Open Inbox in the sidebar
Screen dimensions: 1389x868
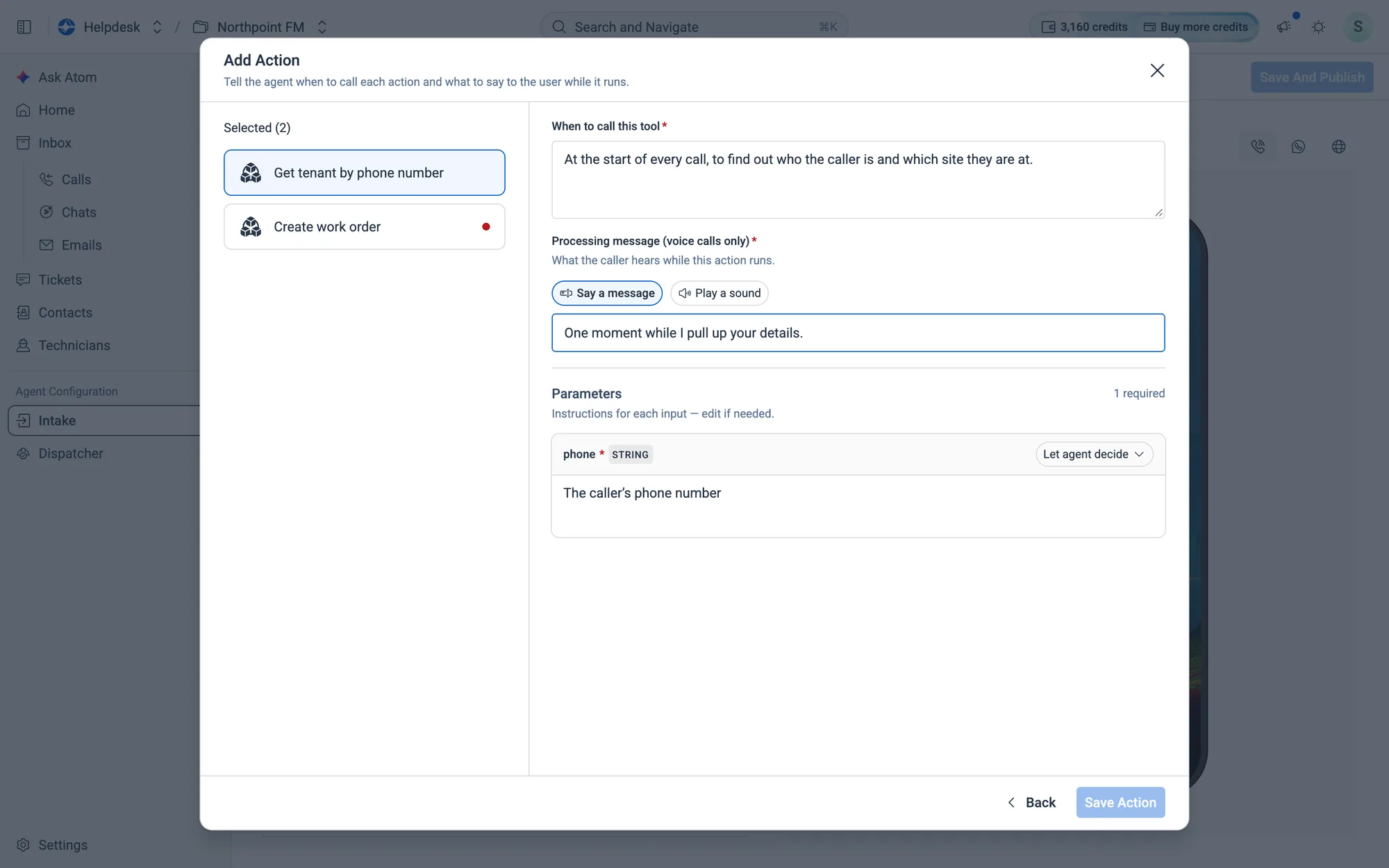[x=55, y=142]
